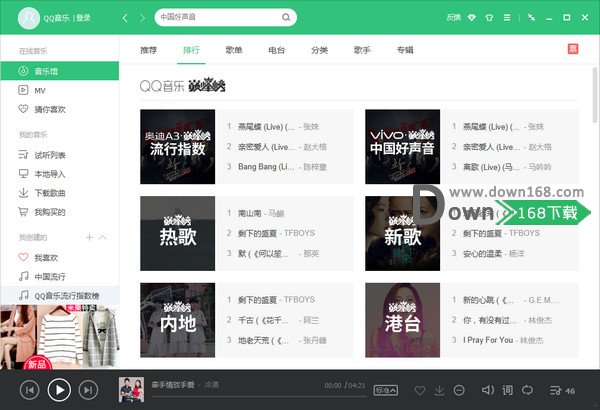Open the vivo 中国好声音 chart cover
Image resolution: width=600 pixels, height=410 pixels.
pos(403,147)
